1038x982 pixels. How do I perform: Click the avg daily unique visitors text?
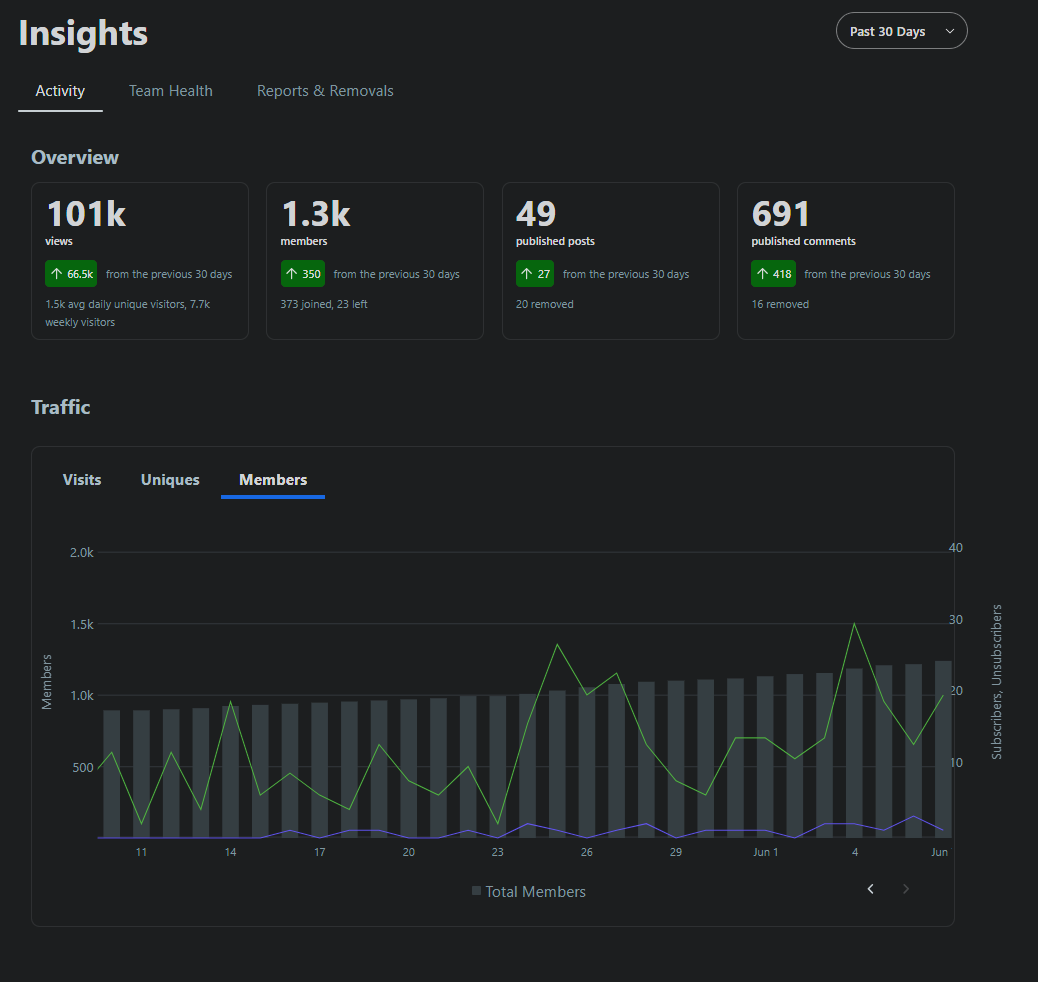tap(128, 313)
